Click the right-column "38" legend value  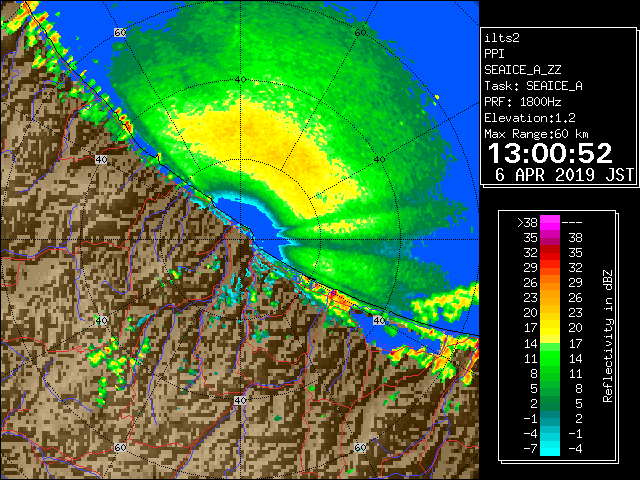click(575, 238)
